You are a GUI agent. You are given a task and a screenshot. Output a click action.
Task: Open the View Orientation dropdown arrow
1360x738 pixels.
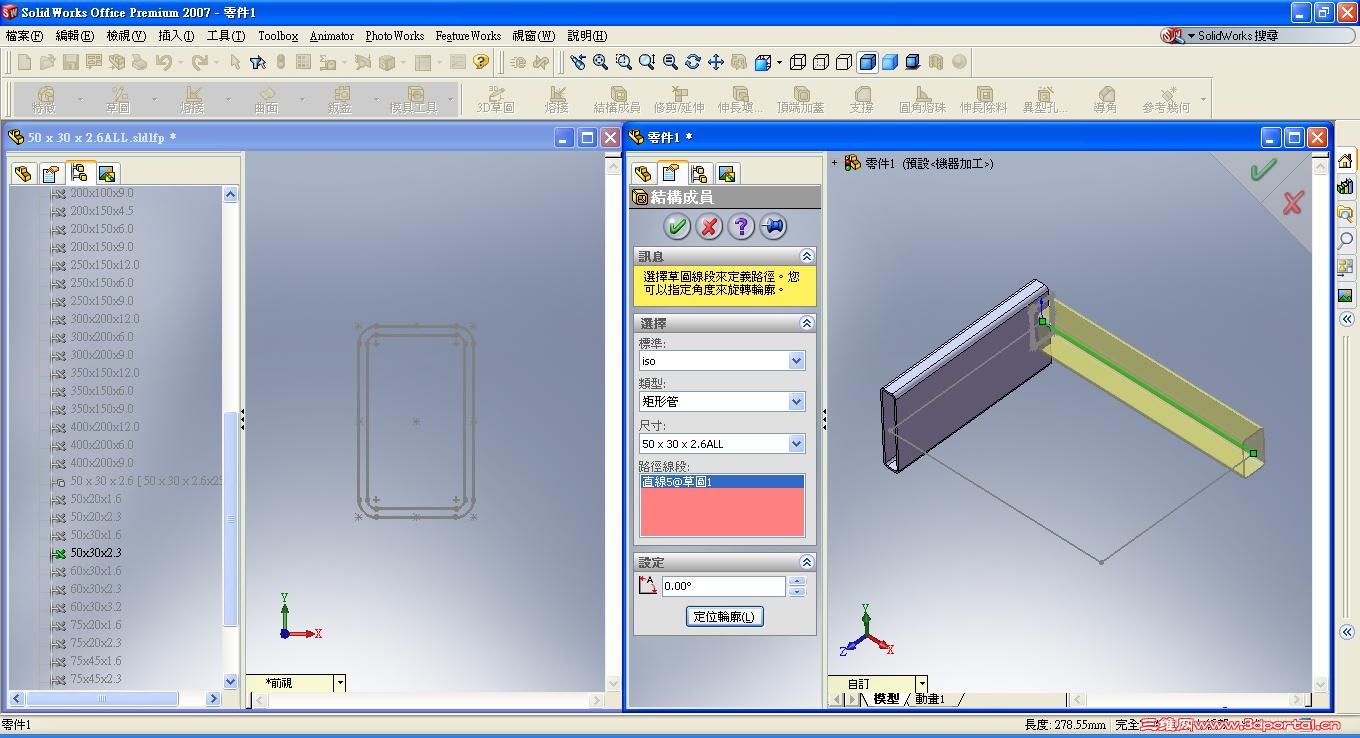(779, 63)
